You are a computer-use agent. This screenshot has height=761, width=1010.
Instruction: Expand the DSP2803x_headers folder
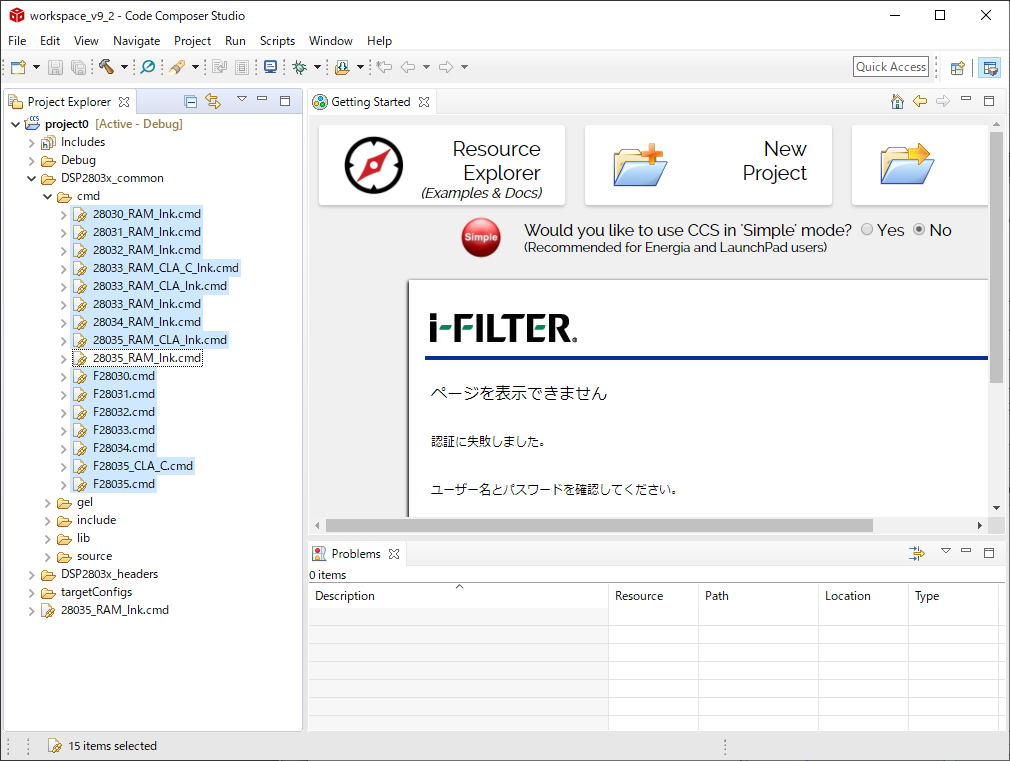pyautogui.click(x=33, y=574)
